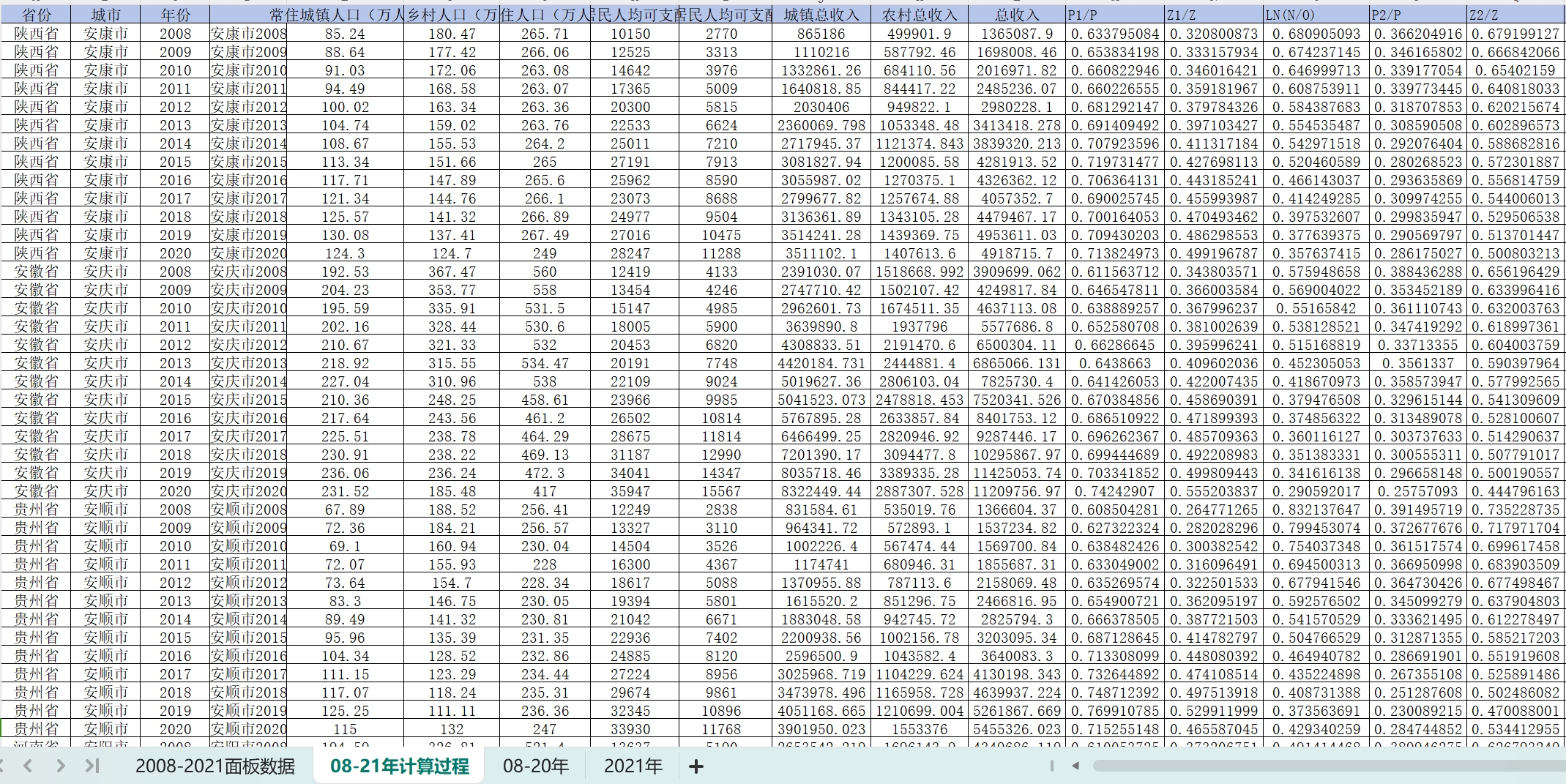Select the value 265.71
The height and width of the screenshot is (784, 1566).
pos(545,34)
